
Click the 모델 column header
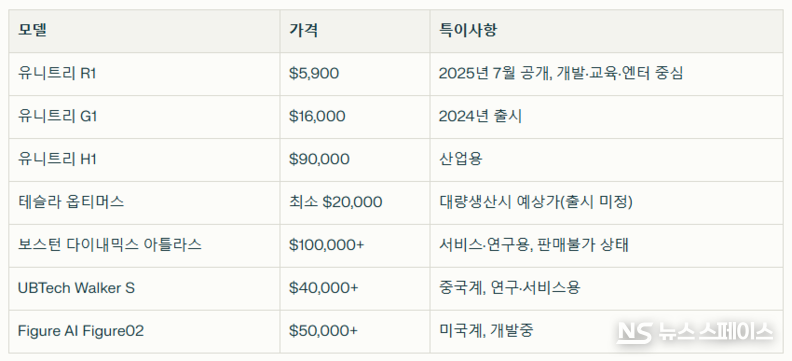(x=144, y=31)
